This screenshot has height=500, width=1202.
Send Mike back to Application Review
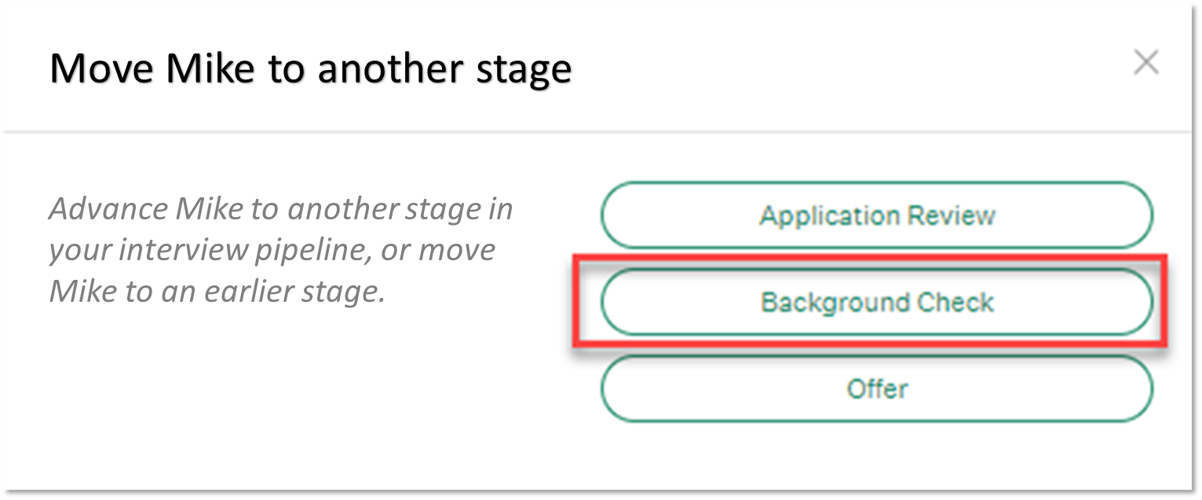(x=876, y=215)
